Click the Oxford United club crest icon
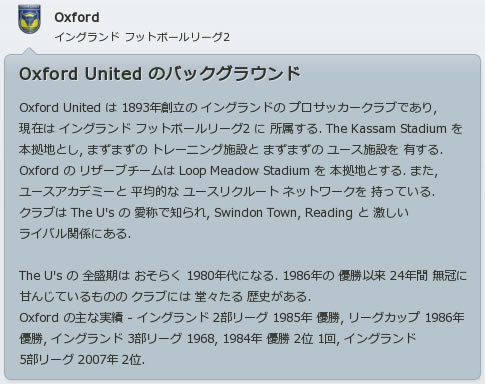This screenshot has height=384, width=485. 29,19
